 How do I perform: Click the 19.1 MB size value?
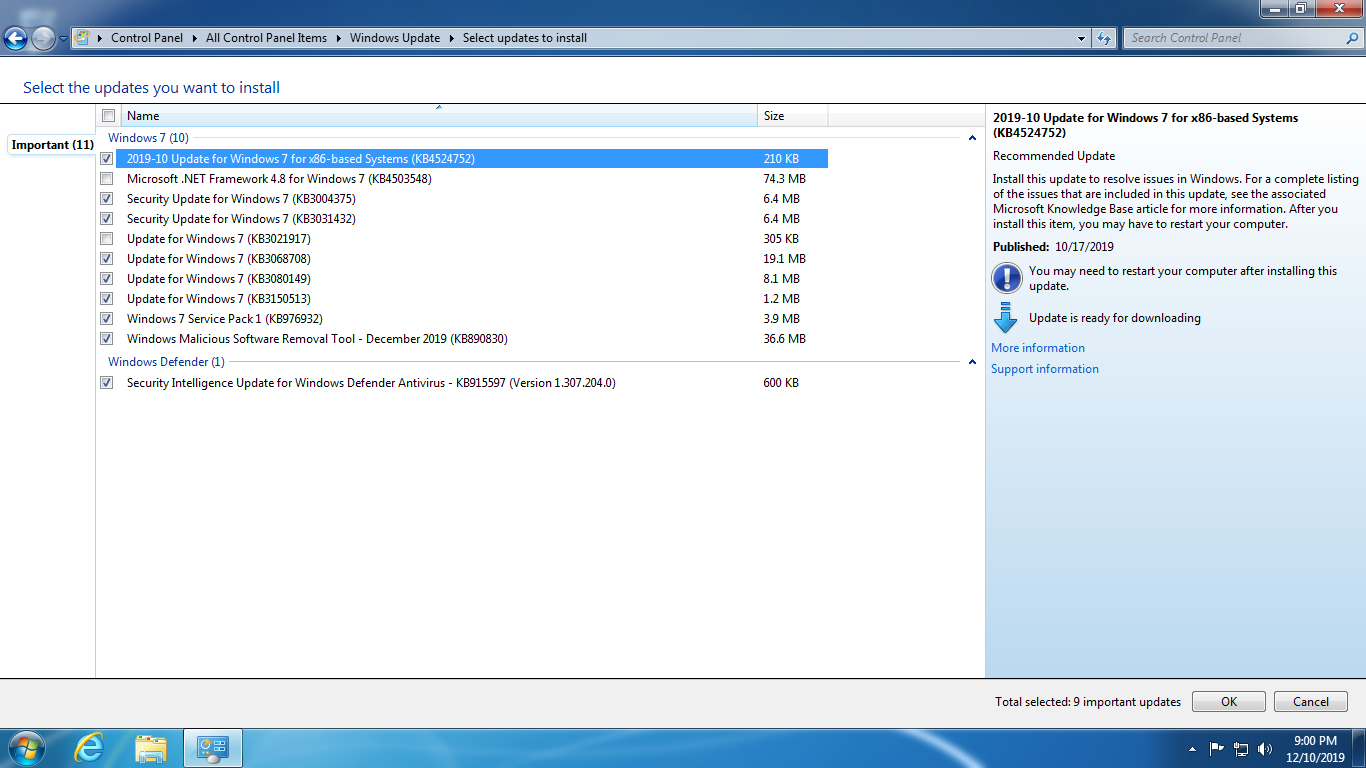(784, 259)
